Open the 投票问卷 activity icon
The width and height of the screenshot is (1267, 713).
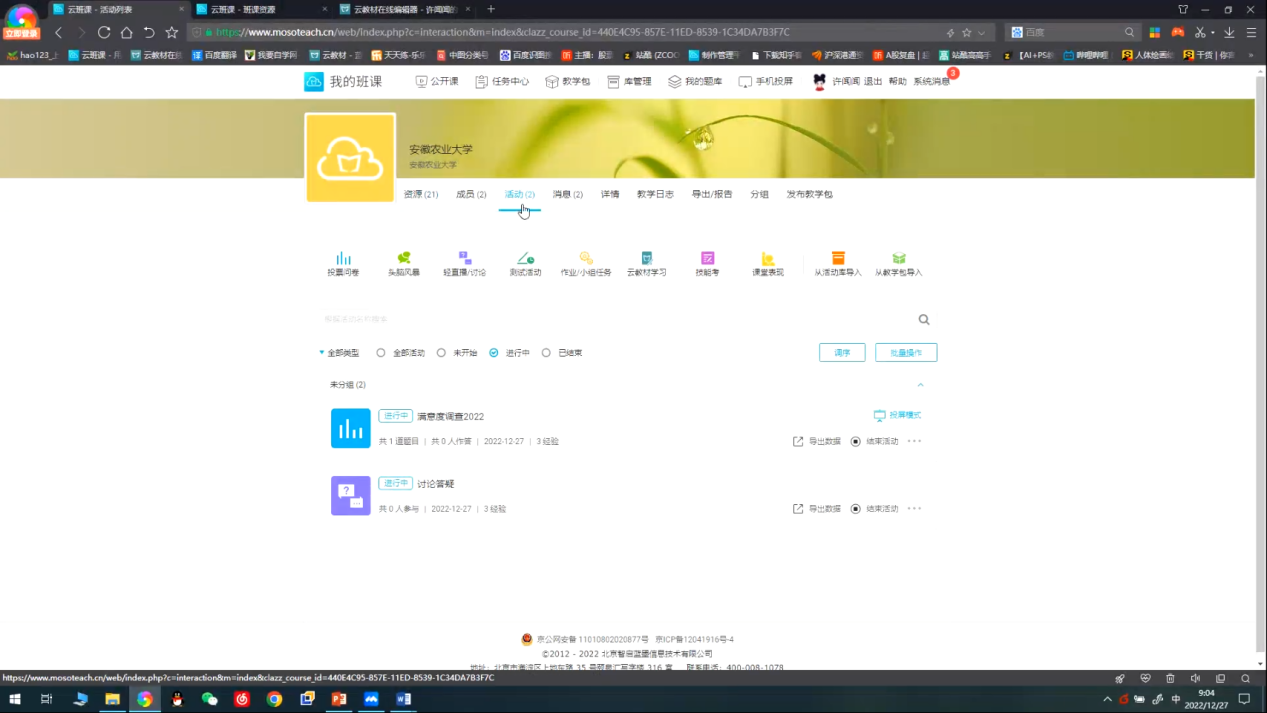[x=343, y=263]
